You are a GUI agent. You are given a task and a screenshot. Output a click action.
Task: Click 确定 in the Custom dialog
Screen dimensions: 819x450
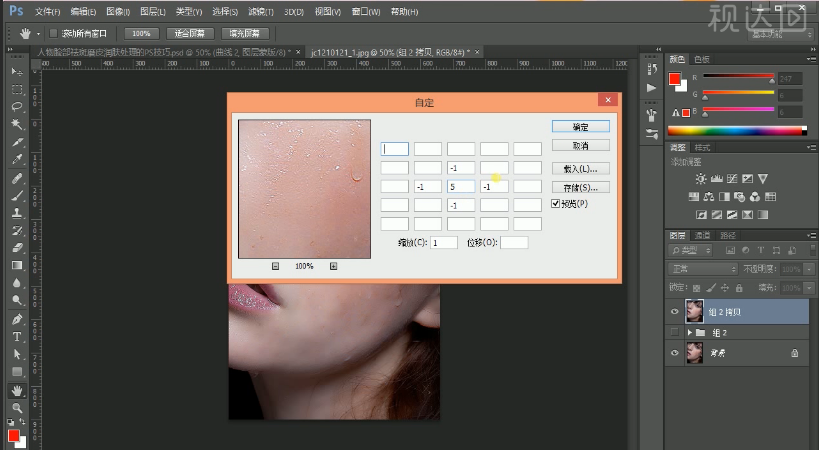tap(580, 126)
